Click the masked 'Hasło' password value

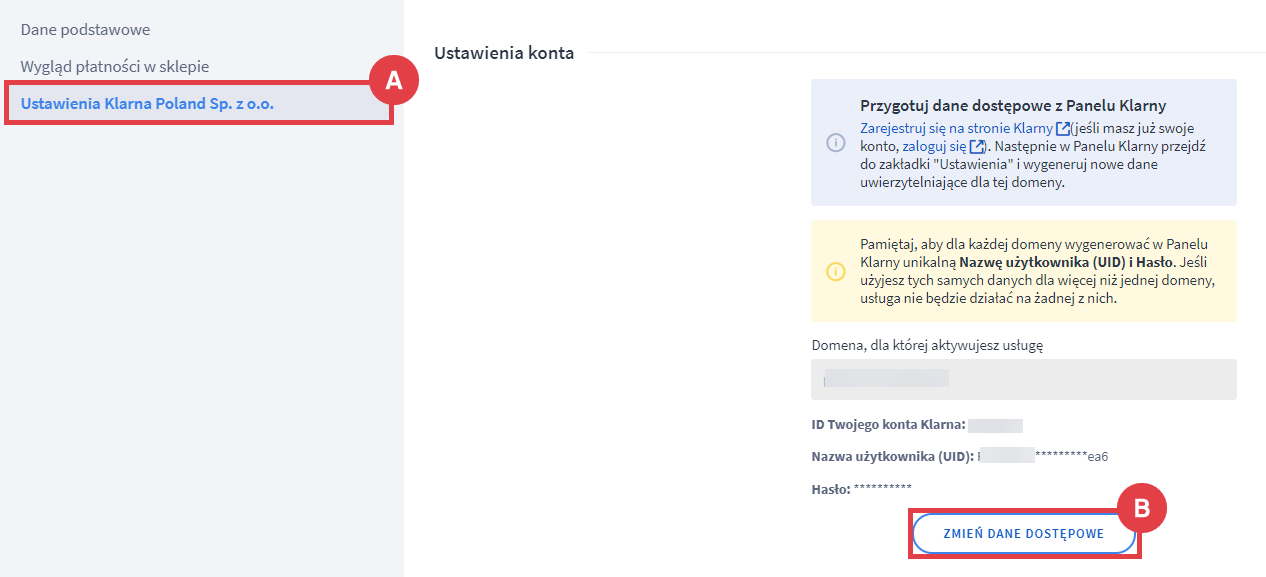tap(882, 489)
